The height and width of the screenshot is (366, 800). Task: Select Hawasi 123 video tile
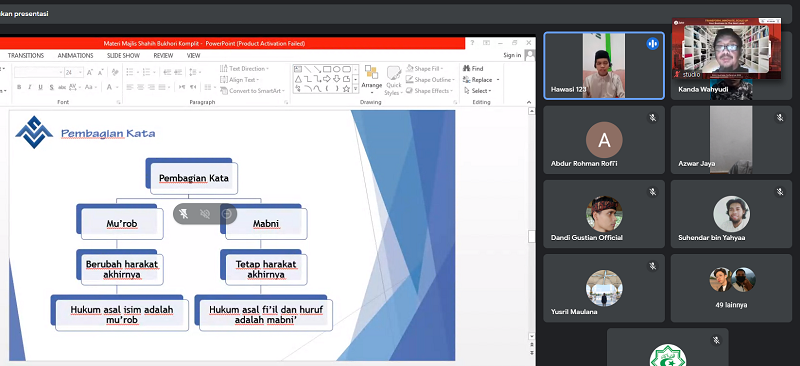pos(604,65)
